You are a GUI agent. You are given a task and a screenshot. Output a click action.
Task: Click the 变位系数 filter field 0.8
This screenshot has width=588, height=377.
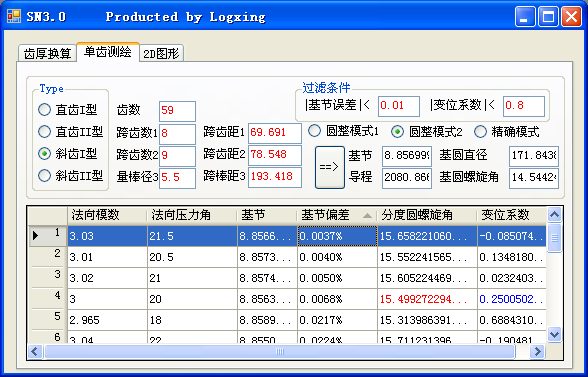[x=524, y=106]
